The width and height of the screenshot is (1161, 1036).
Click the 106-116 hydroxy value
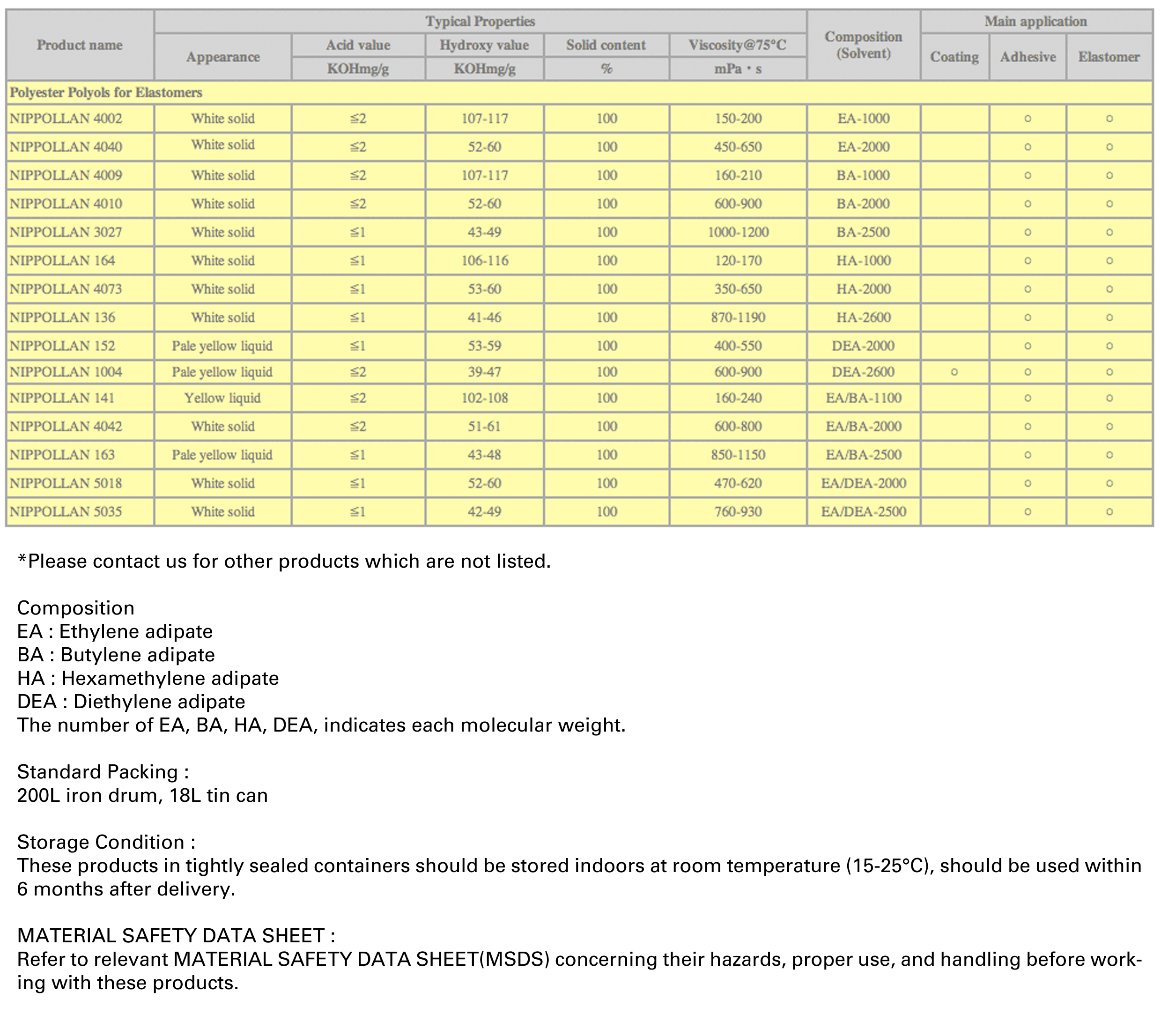point(484,261)
